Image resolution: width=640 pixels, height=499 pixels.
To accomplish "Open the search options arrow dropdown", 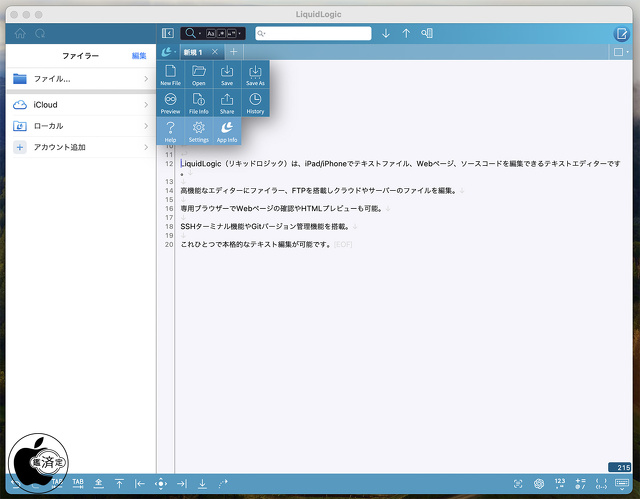I will click(x=240, y=33).
